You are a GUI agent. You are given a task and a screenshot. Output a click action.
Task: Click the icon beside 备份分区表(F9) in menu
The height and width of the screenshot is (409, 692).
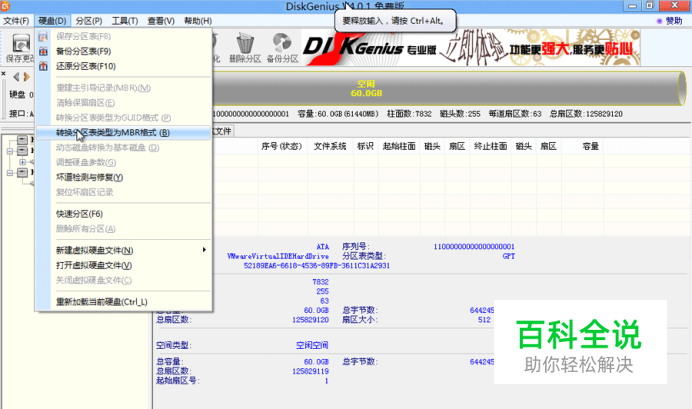(43, 51)
